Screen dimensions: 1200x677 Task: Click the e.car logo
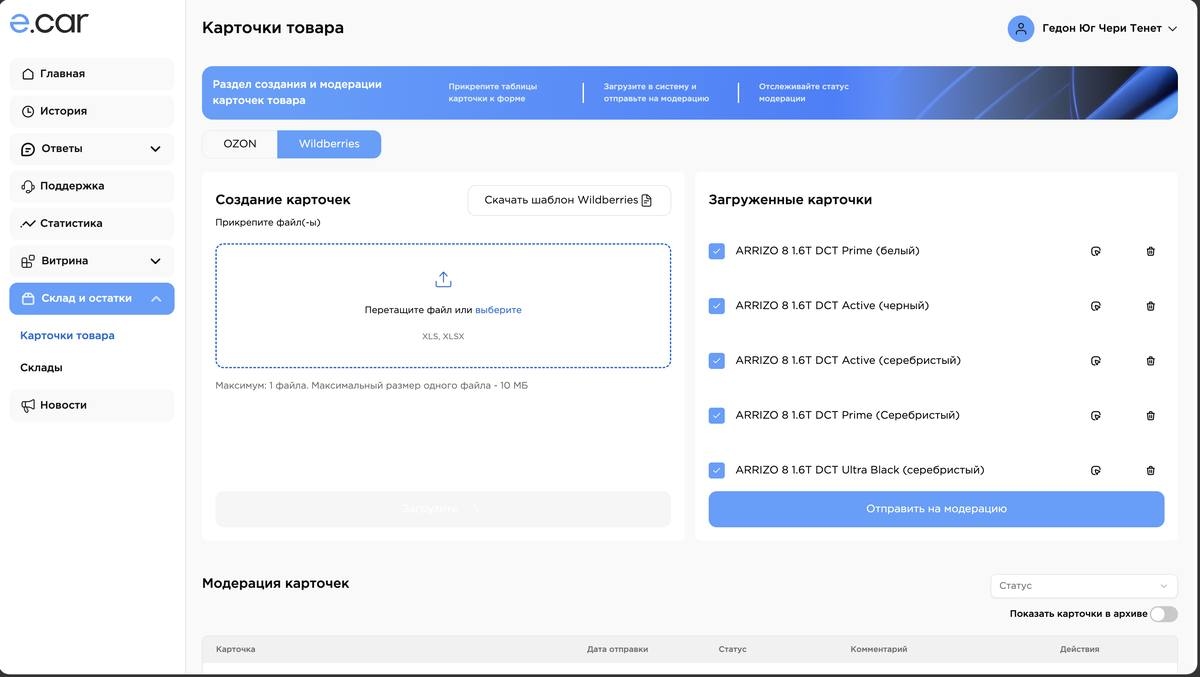point(49,22)
